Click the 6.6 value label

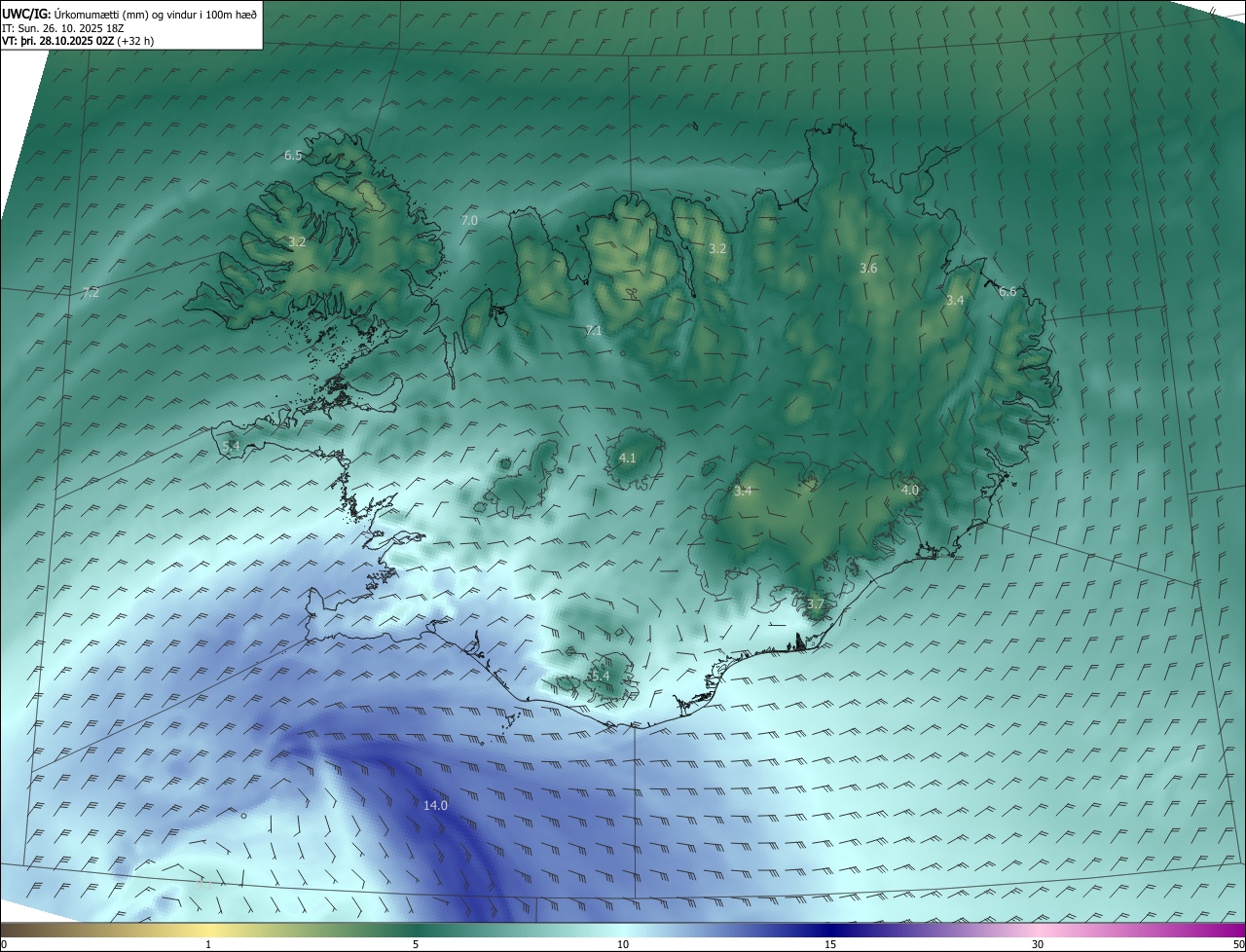pyautogui.click(x=1008, y=292)
